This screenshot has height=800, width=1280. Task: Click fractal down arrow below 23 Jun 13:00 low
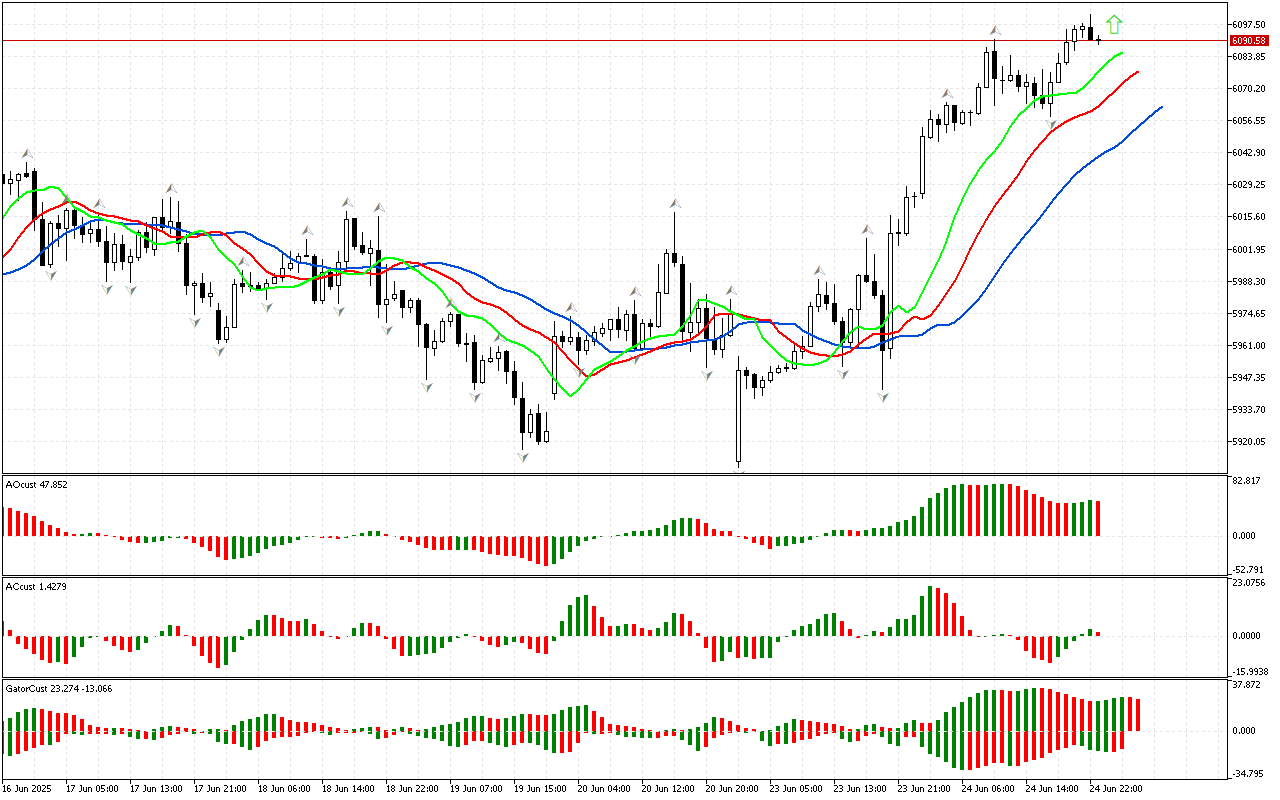coord(883,397)
